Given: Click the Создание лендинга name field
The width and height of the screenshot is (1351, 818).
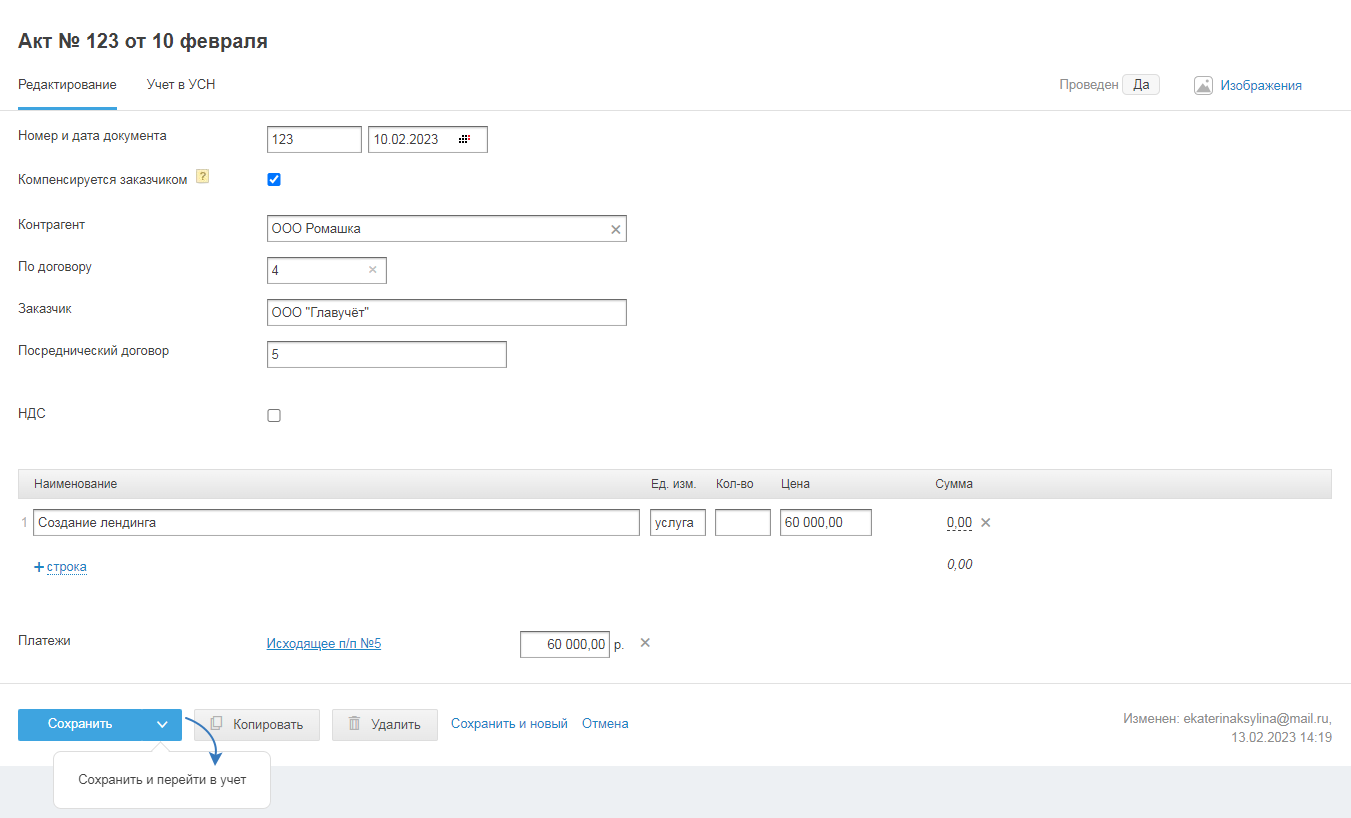Looking at the screenshot, I should pos(336,523).
